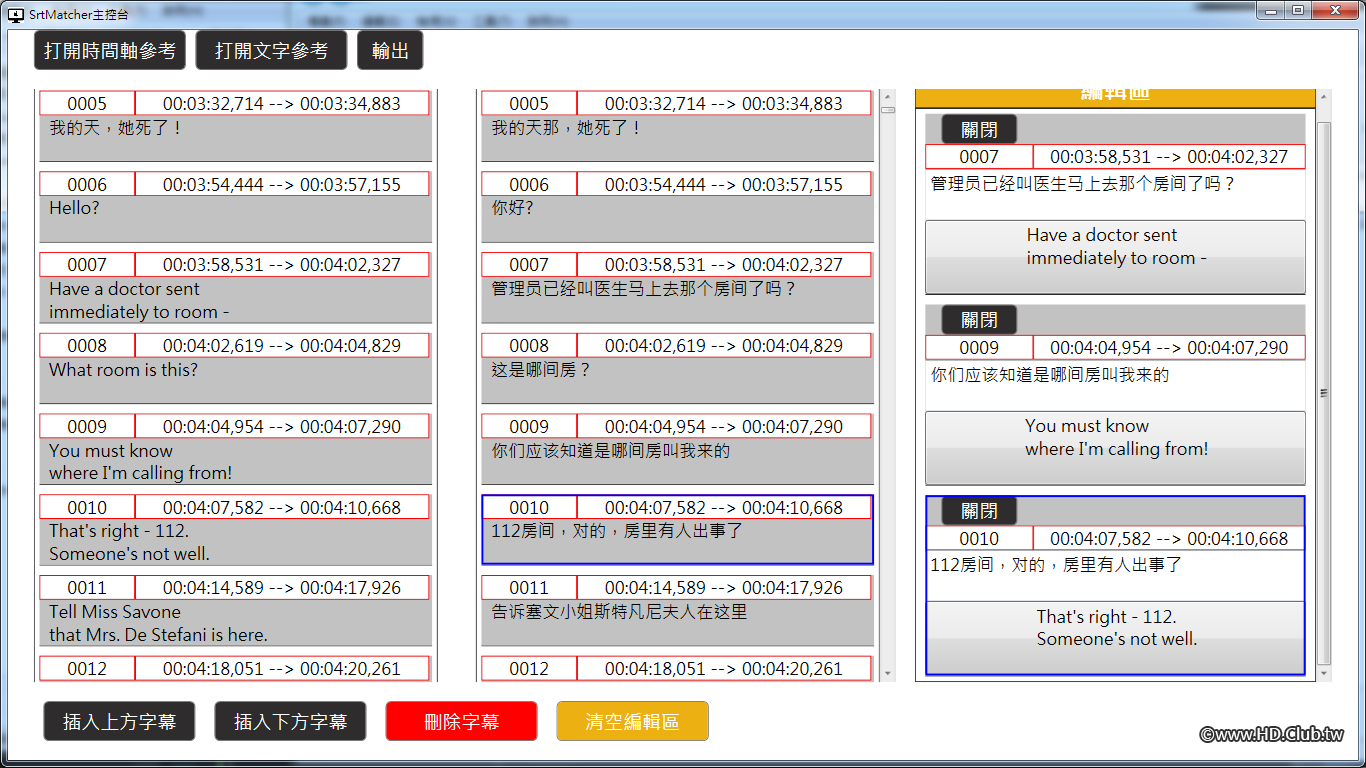Click the middle list scrollbar thumb
The height and width of the screenshot is (768, 1366).
coord(887,110)
